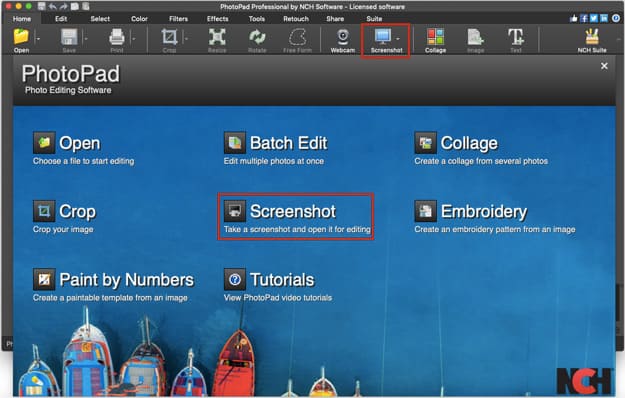625x398 pixels.
Task: Click the 'Open' welcome screen heading
Action: pyautogui.click(x=80, y=143)
